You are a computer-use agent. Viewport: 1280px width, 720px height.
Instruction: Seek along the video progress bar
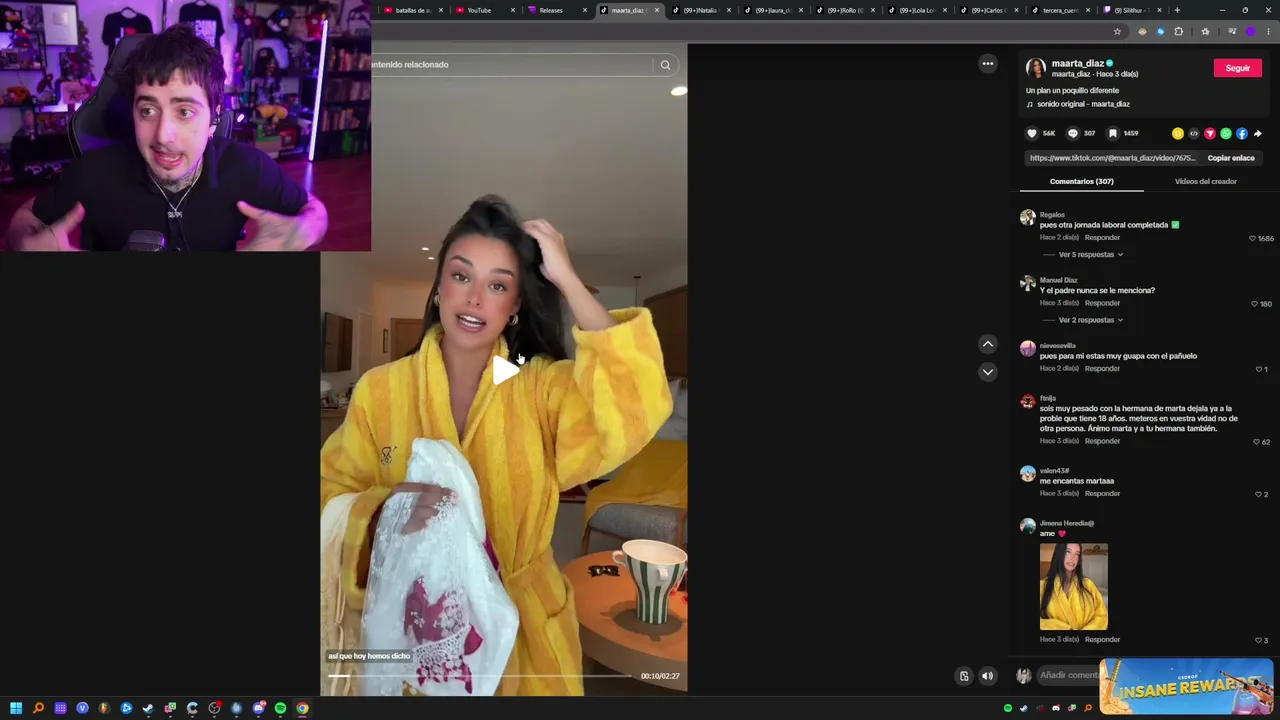click(482, 675)
